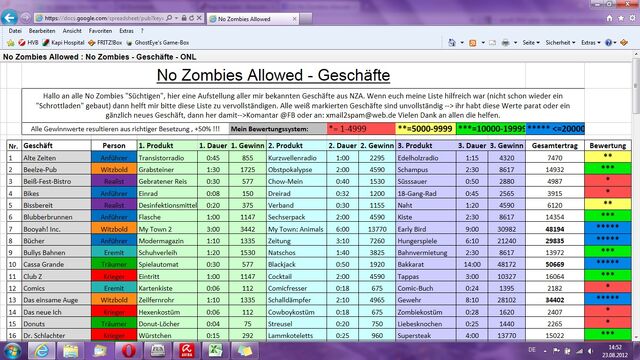Click the Eremit cell in Bullys Bahnen row

(114, 252)
